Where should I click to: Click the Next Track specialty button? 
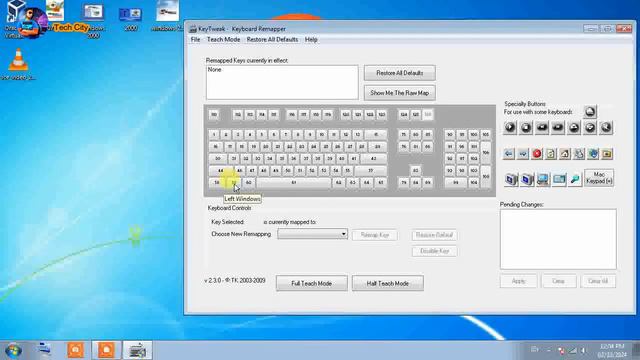click(x=558, y=128)
